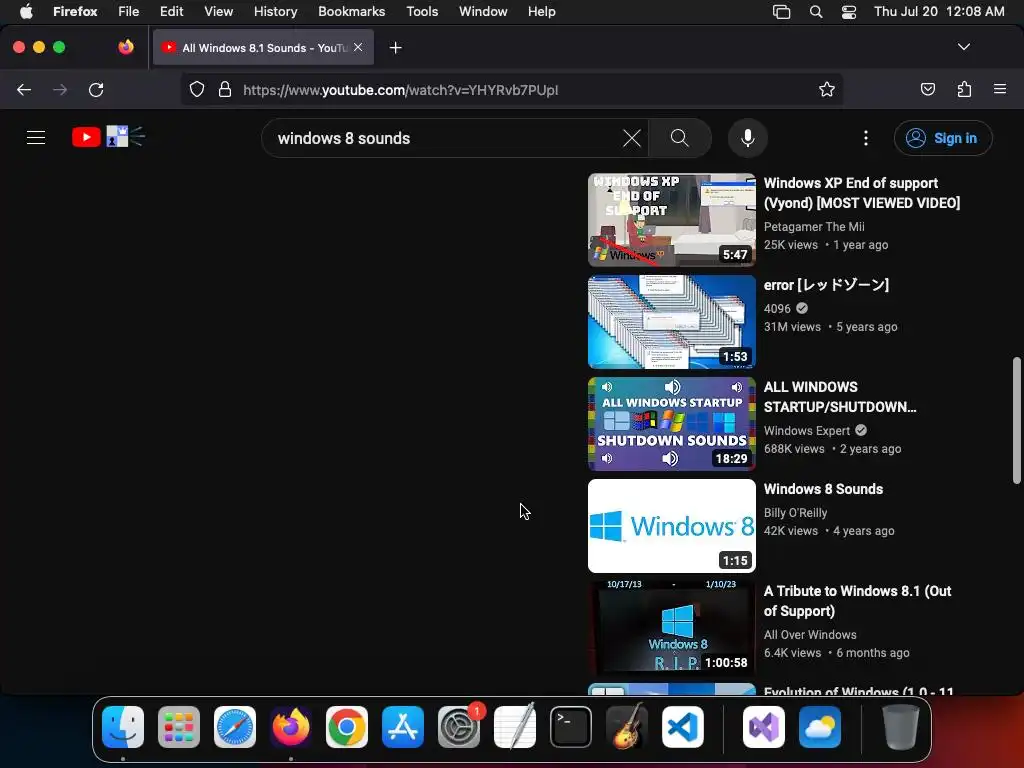Open the Help menu

point(541,11)
